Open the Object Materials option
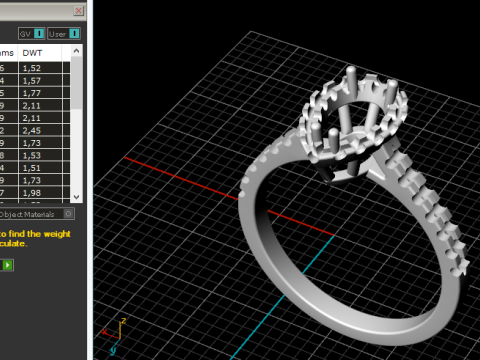This screenshot has width=480, height=360. coord(37,214)
